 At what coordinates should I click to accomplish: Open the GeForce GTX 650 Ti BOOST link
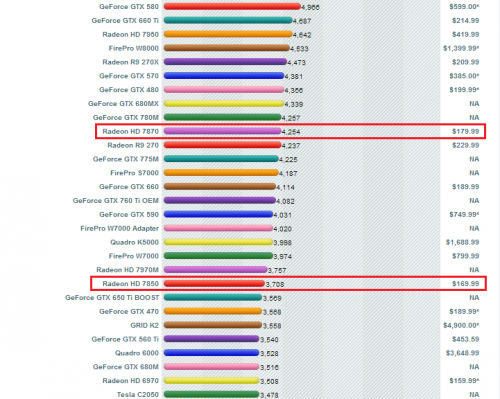pyautogui.click(x=112, y=298)
